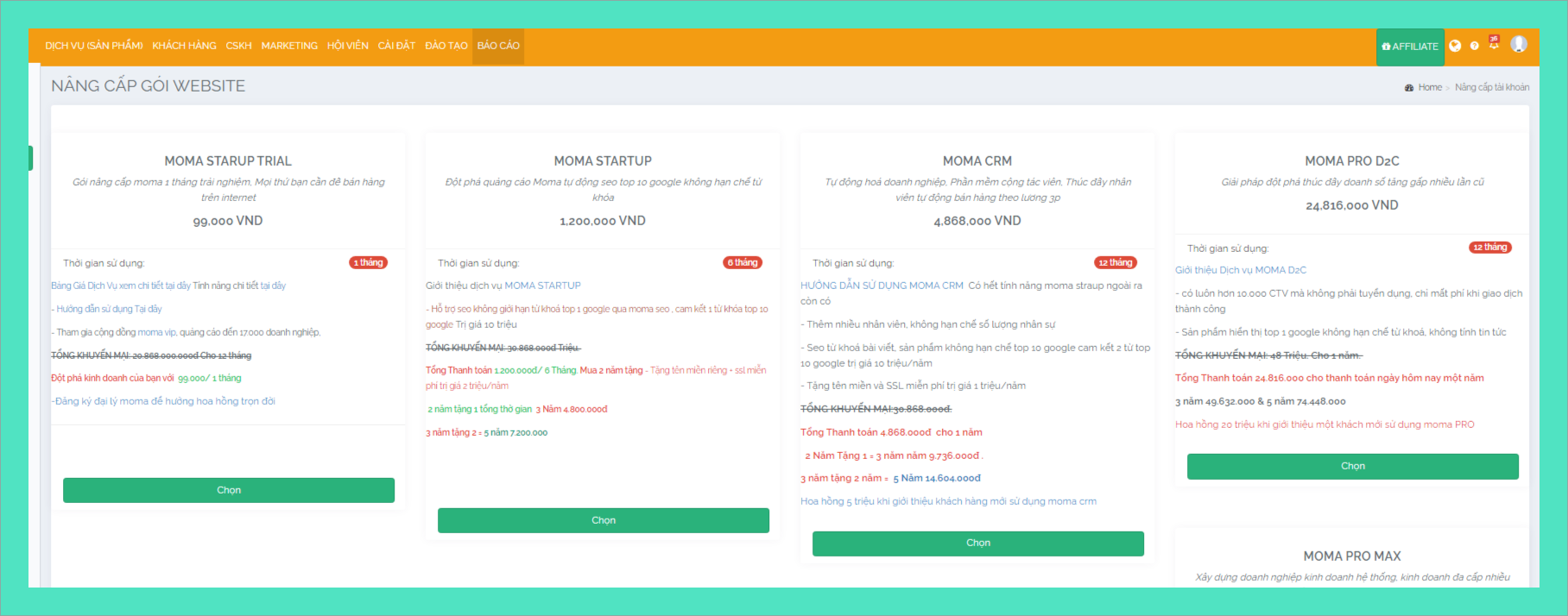Open the help question mark icon
Screen dimensions: 1568x616
[x=1475, y=46]
